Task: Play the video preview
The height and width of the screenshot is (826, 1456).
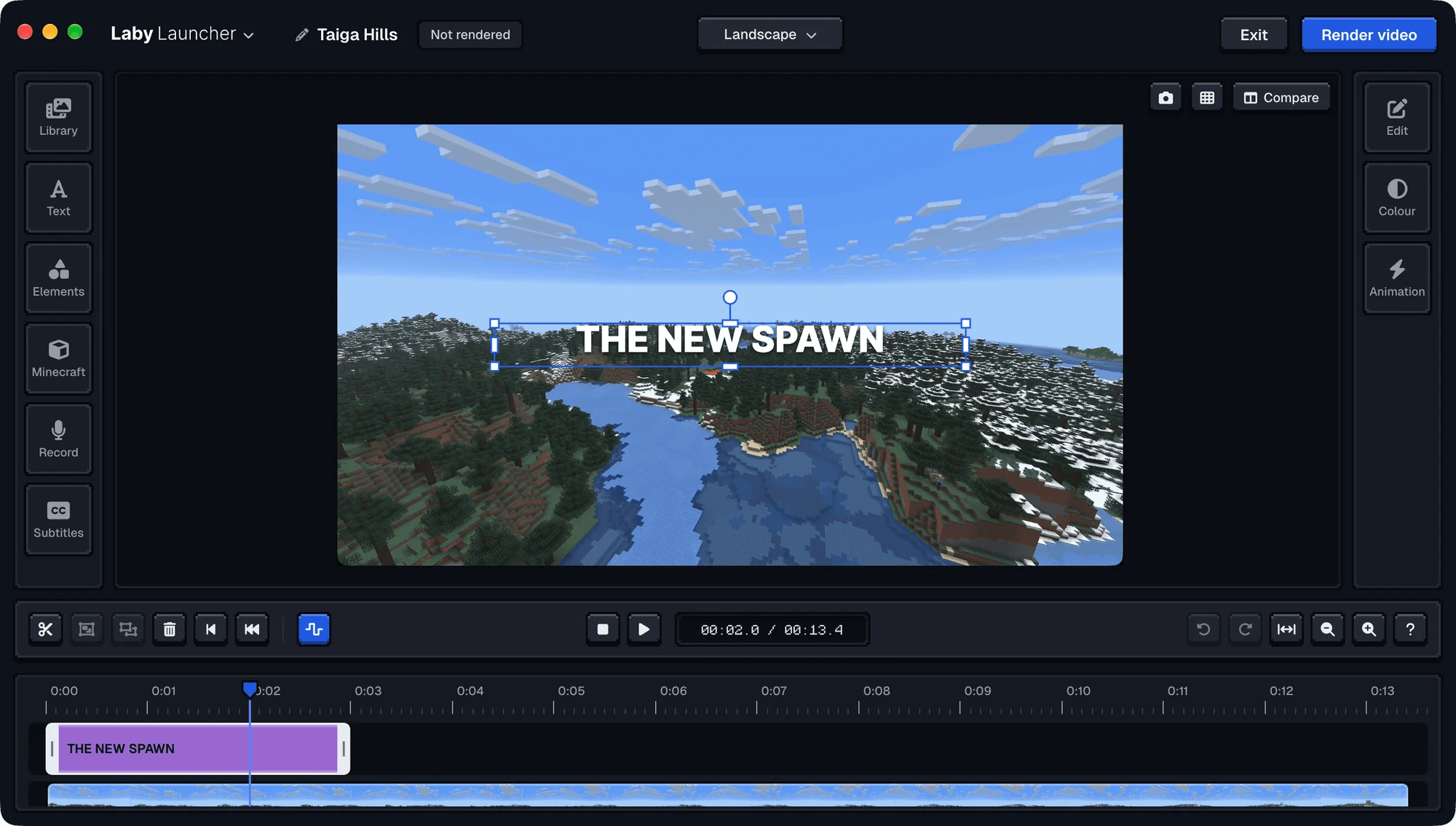Action: [x=644, y=629]
